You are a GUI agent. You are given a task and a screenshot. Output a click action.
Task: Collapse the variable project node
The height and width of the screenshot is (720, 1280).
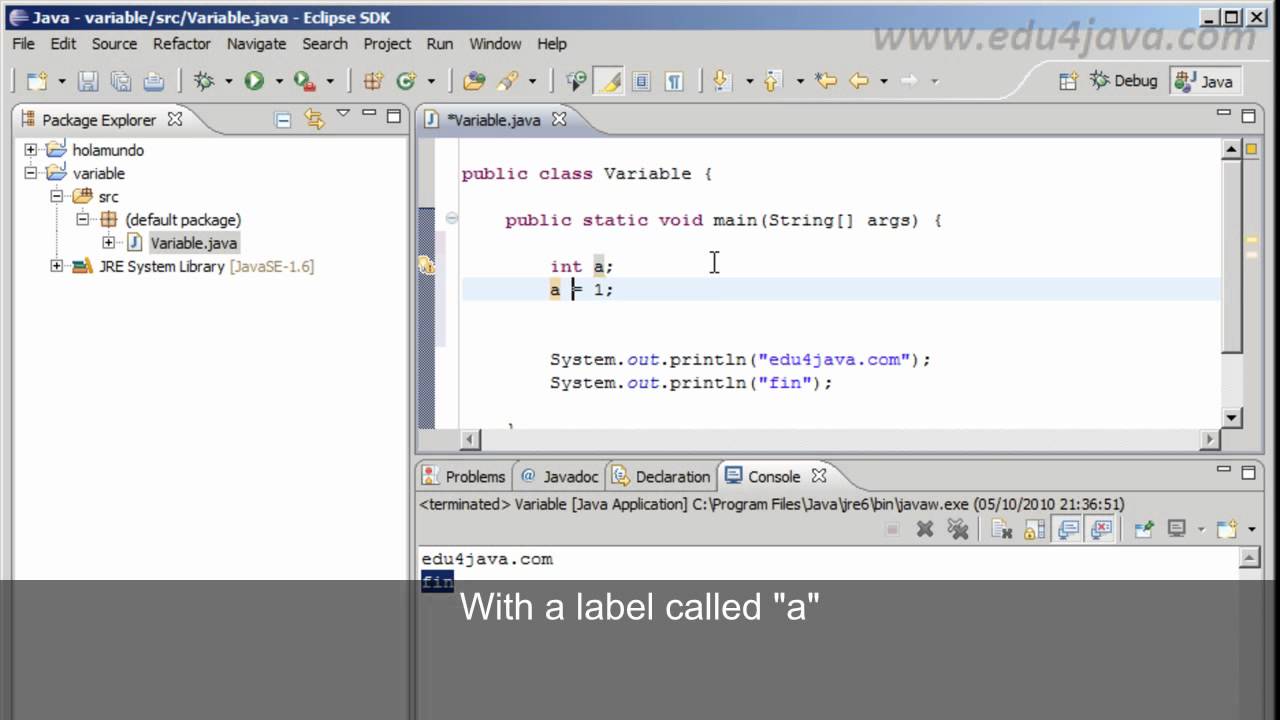[x=31, y=173]
